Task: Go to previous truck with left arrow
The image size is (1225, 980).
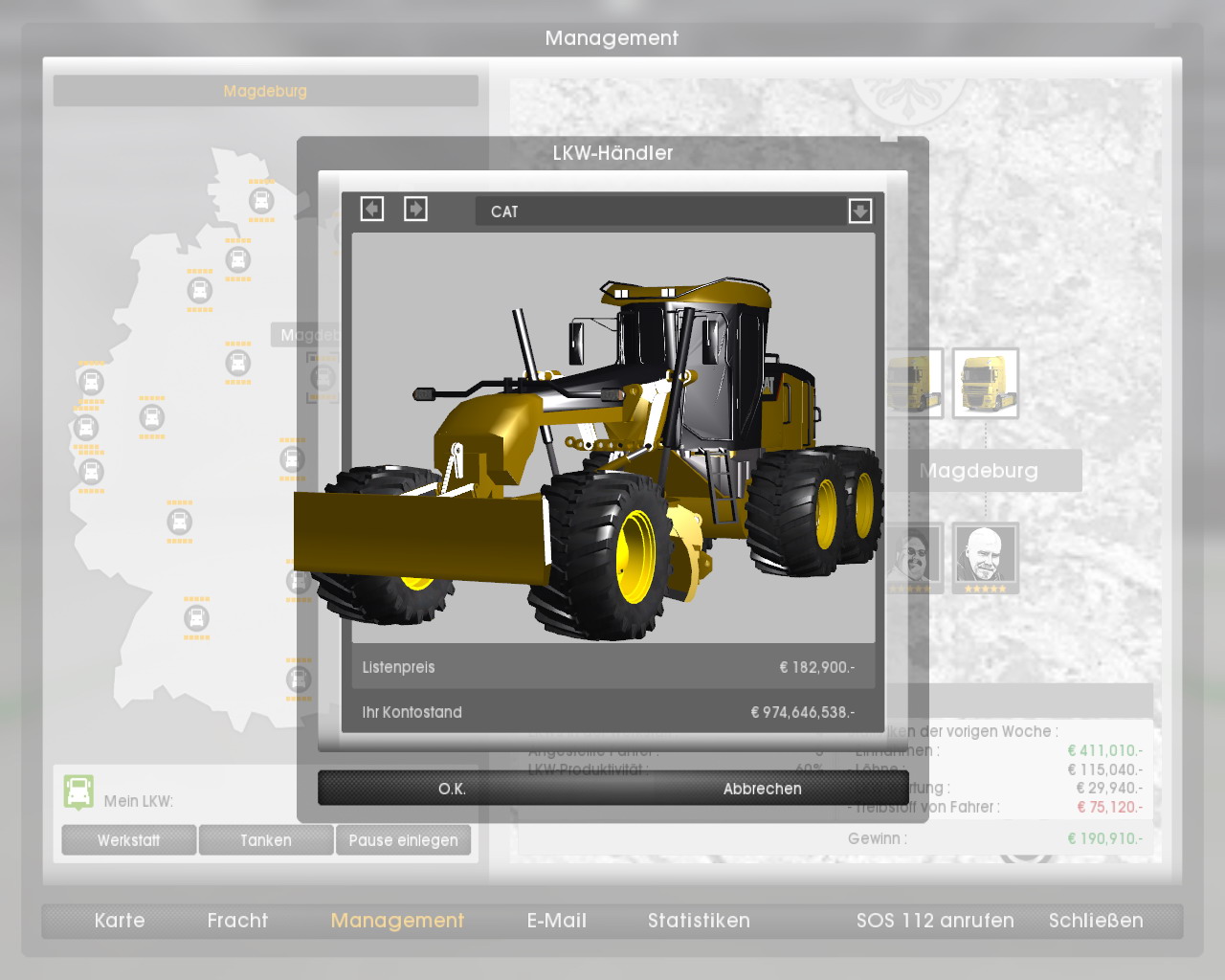Action: 372,209
